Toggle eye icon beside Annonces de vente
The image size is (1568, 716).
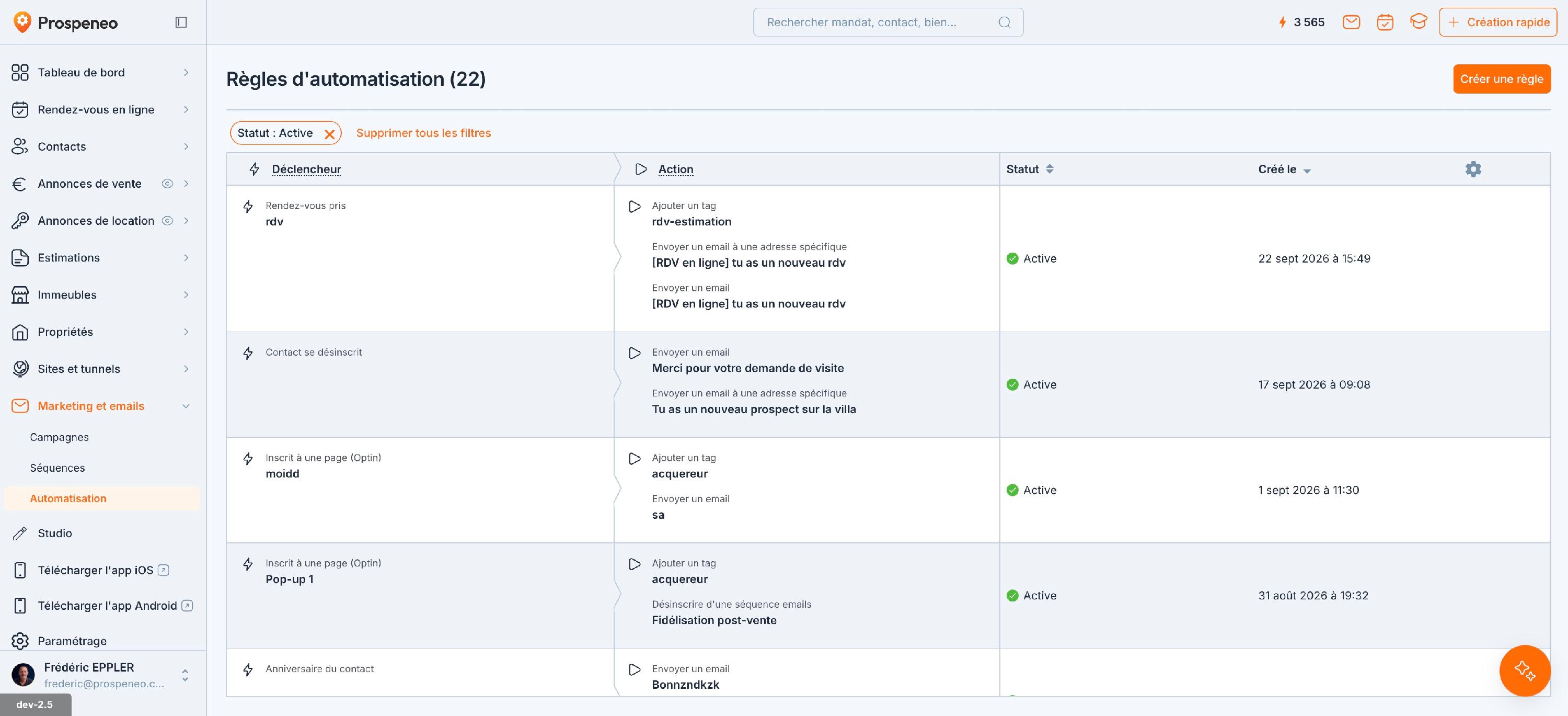click(167, 184)
